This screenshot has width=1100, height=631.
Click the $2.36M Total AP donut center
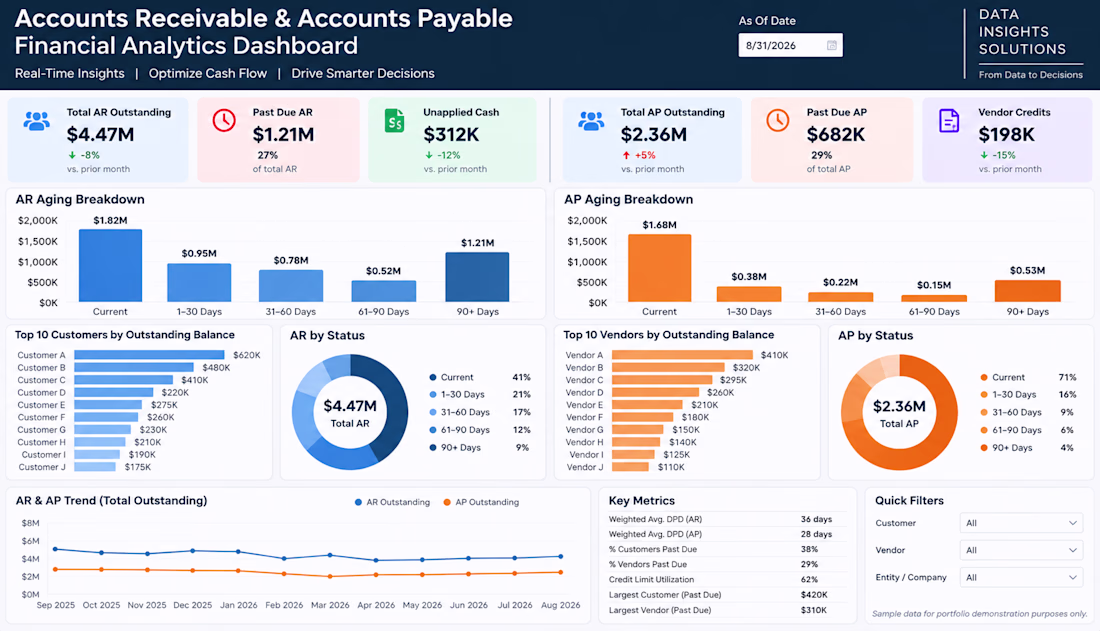(899, 413)
